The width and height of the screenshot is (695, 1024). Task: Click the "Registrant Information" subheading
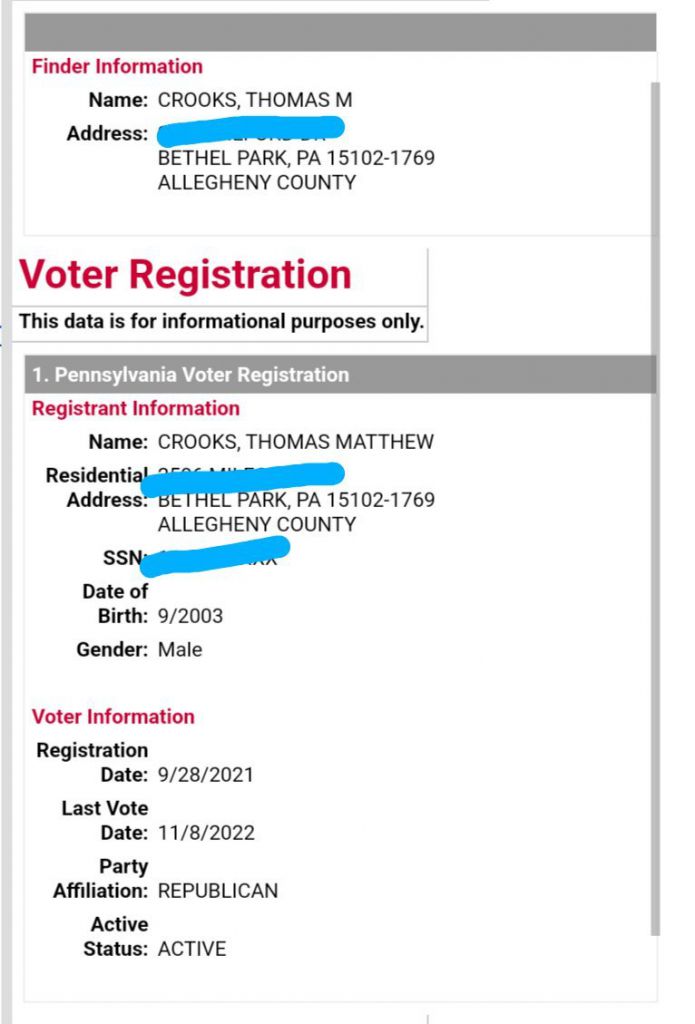pos(136,409)
